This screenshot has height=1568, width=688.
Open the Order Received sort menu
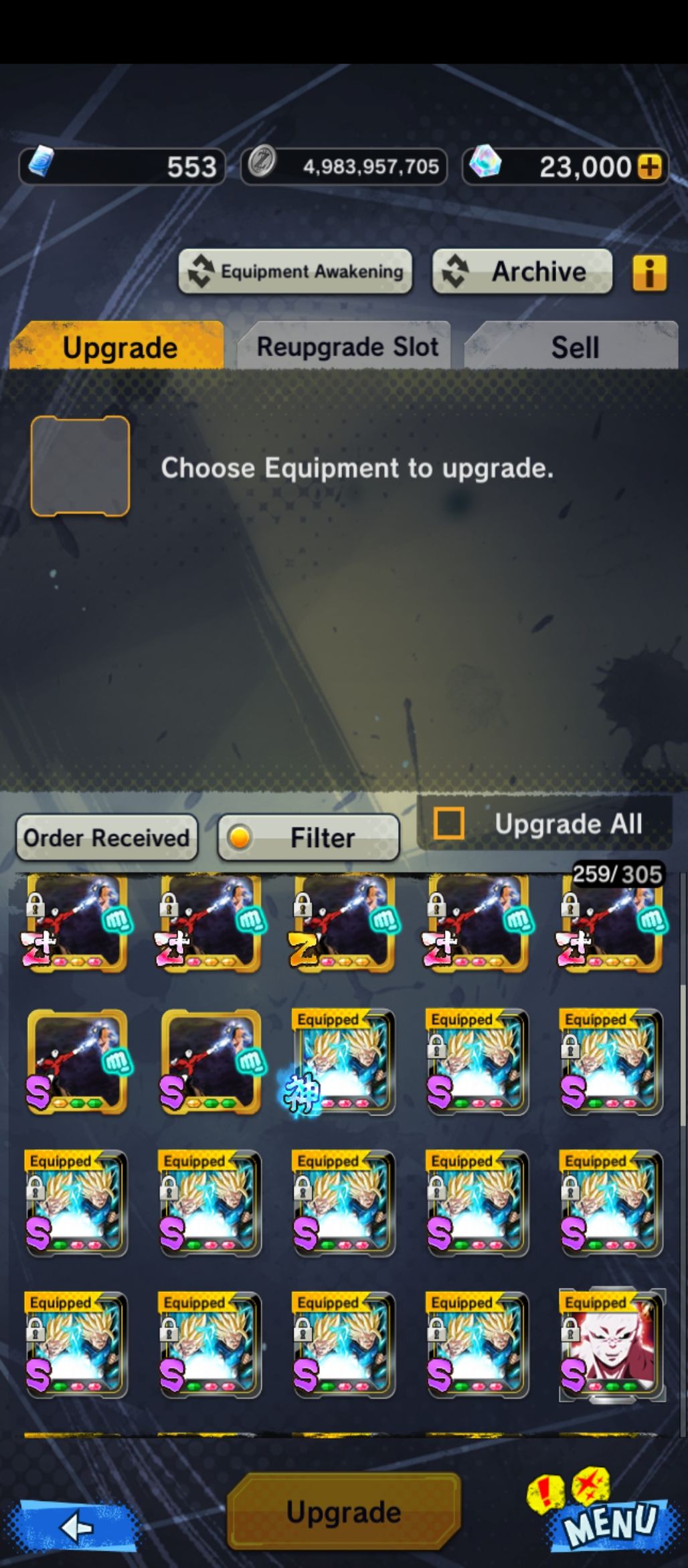107,838
